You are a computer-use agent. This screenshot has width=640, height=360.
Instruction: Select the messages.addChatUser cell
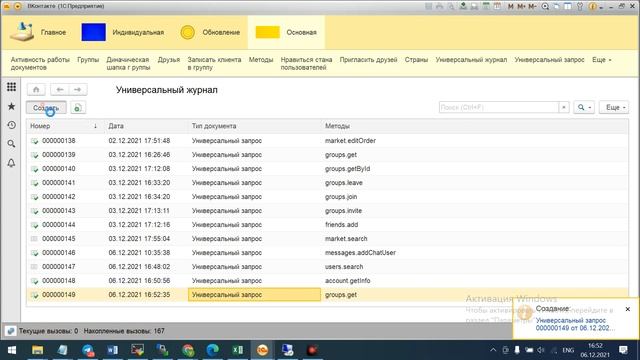click(475, 253)
